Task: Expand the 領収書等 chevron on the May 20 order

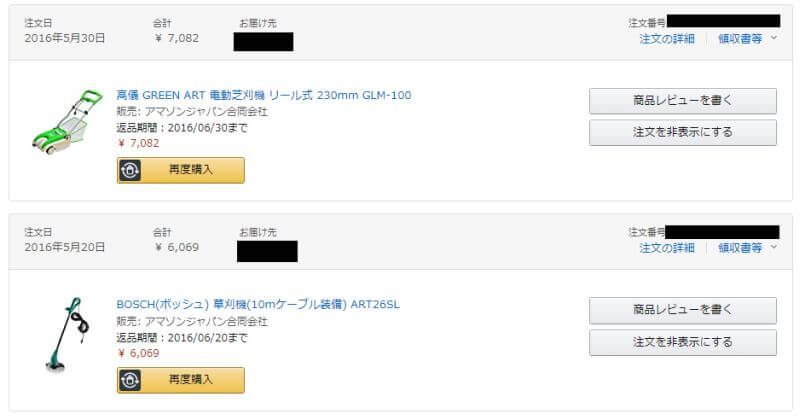Action: pyautogui.click(x=774, y=247)
